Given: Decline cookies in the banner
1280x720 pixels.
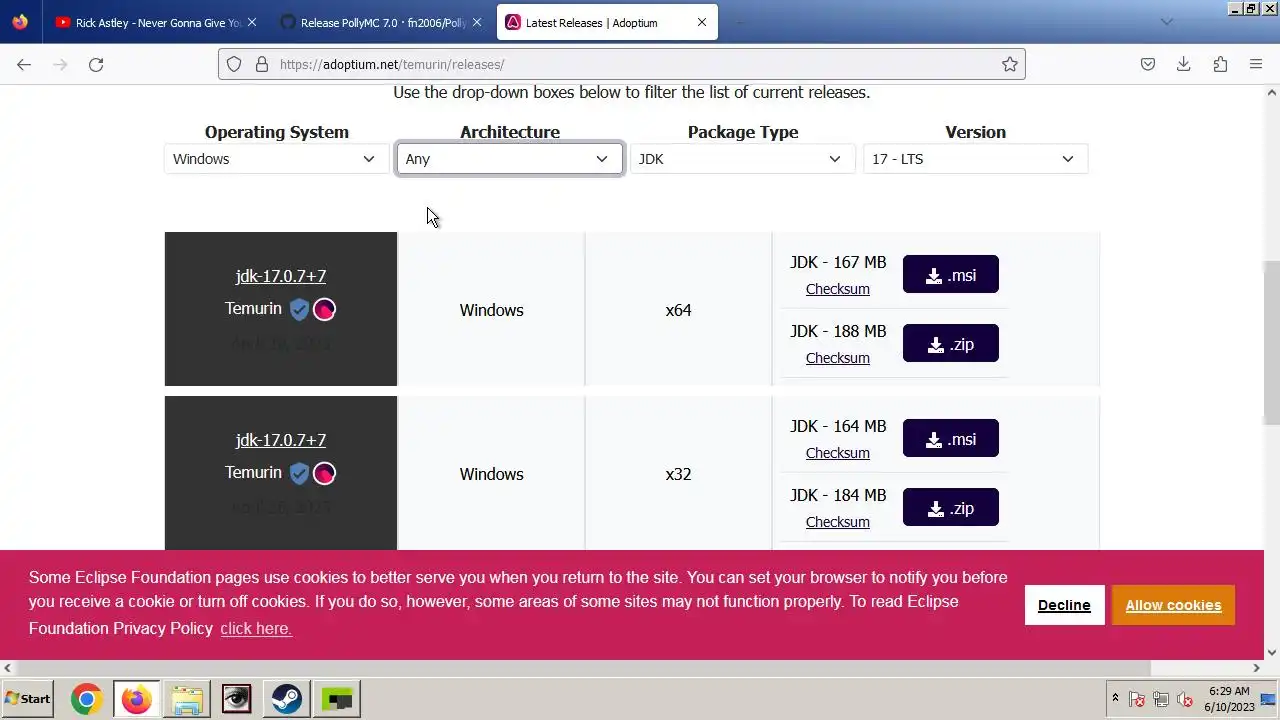Looking at the screenshot, I should [1064, 605].
